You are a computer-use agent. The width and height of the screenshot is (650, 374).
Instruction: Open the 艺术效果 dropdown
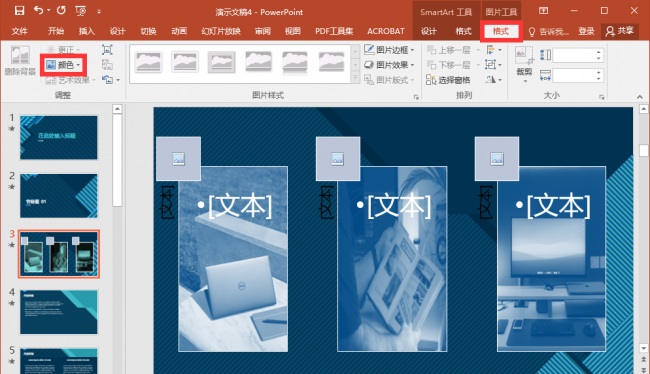tap(70, 80)
